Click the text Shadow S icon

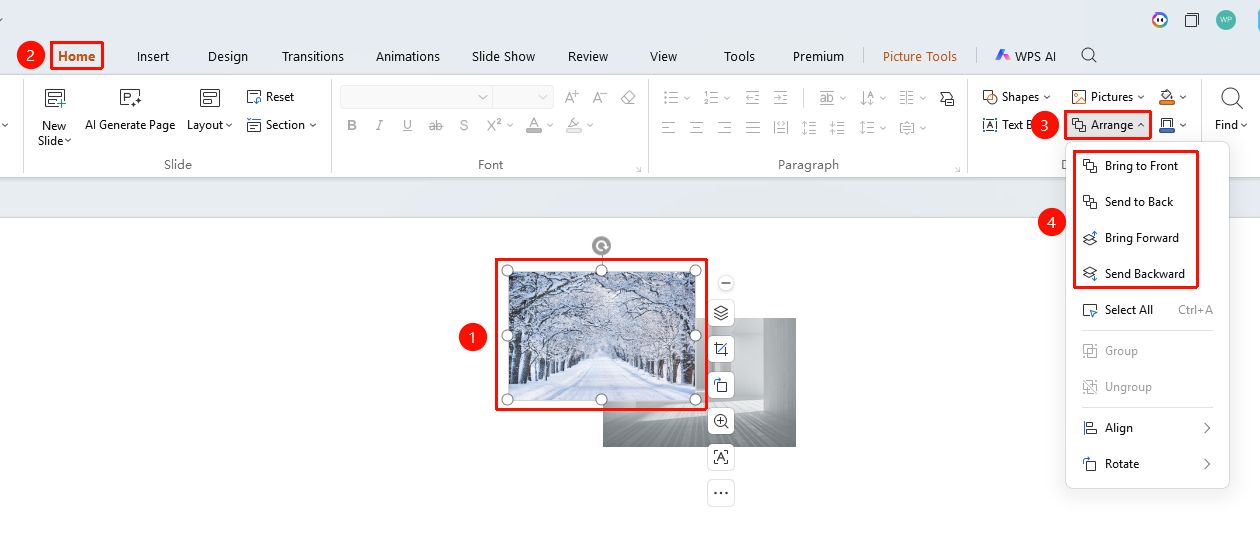[x=464, y=125]
